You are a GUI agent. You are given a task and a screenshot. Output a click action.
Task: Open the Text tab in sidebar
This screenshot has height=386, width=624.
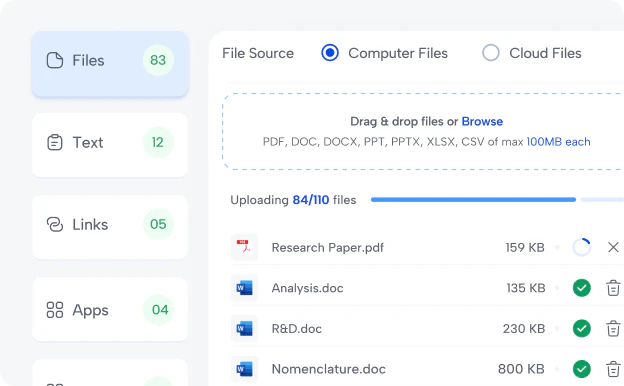point(110,145)
